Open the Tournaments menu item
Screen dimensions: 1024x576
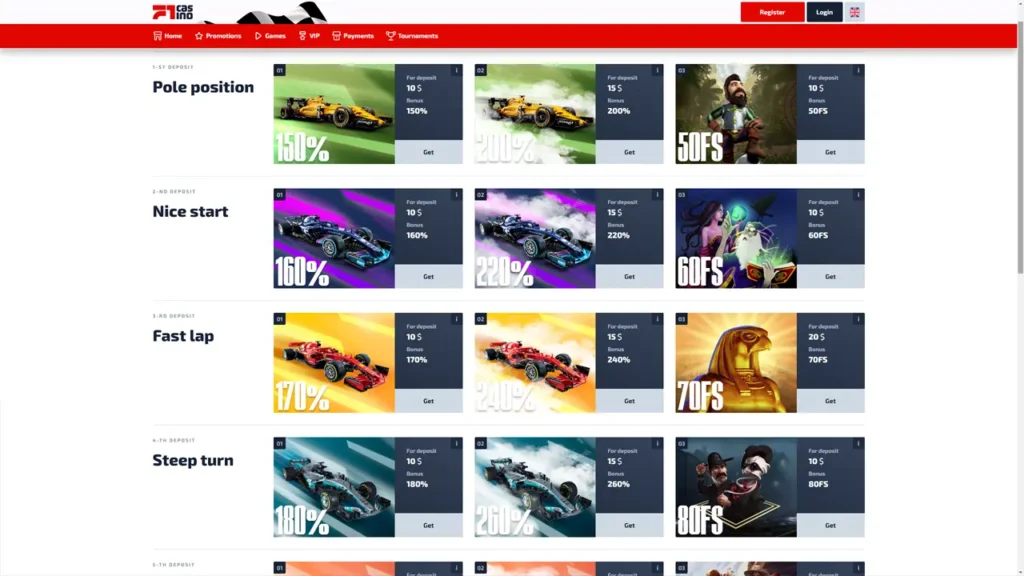(x=412, y=36)
